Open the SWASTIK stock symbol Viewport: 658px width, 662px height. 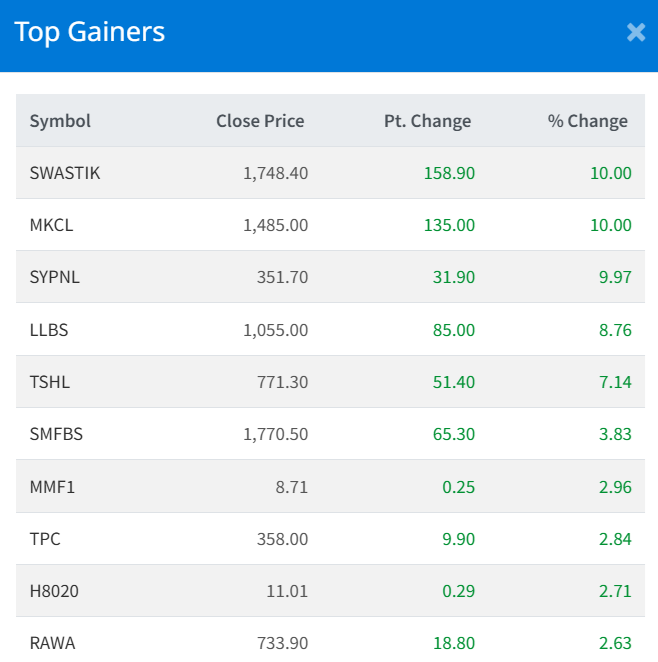click(65, 173)
